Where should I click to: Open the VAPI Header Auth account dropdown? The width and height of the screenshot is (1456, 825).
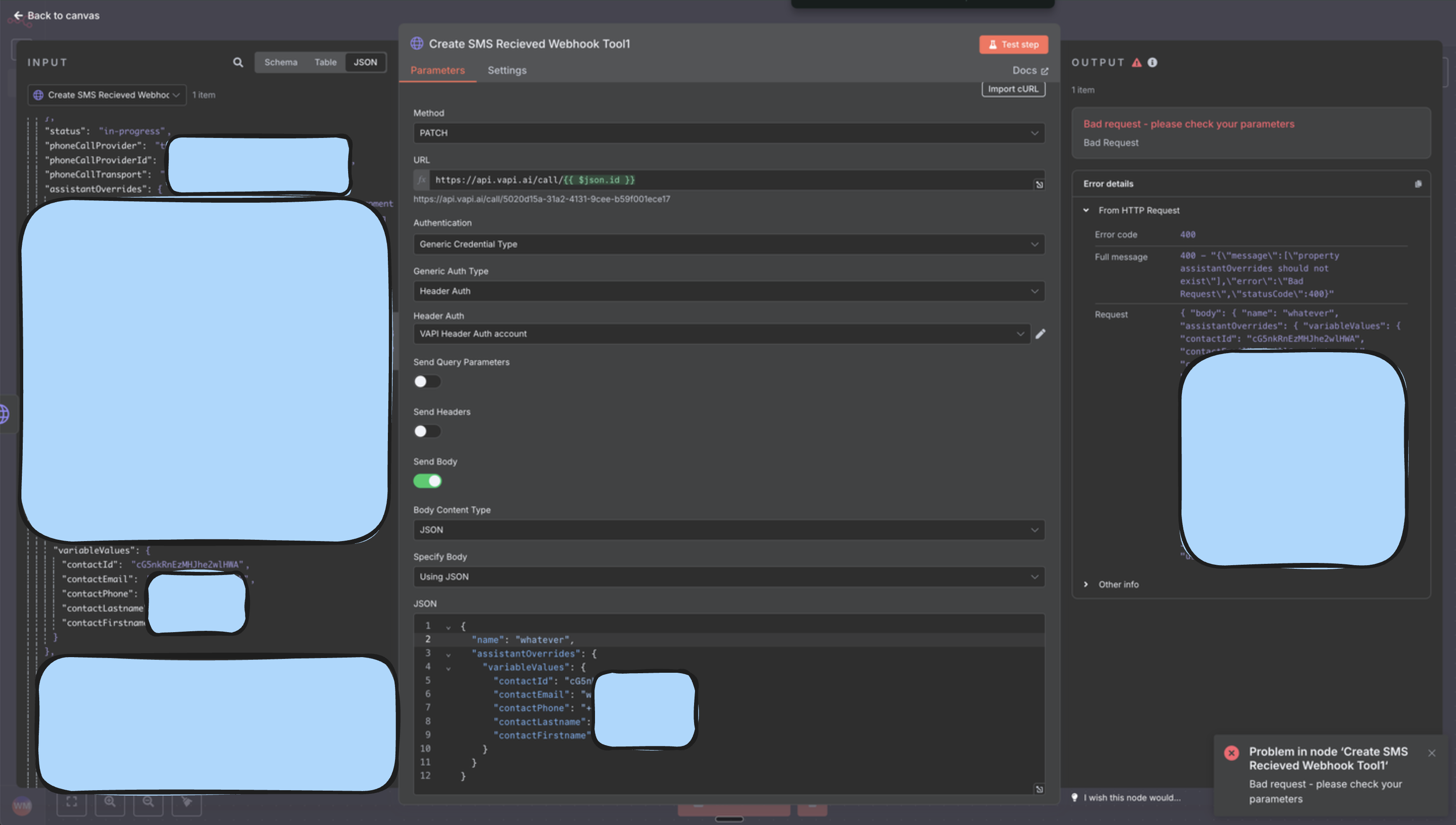pyautogui.click(x=721, y=334)
